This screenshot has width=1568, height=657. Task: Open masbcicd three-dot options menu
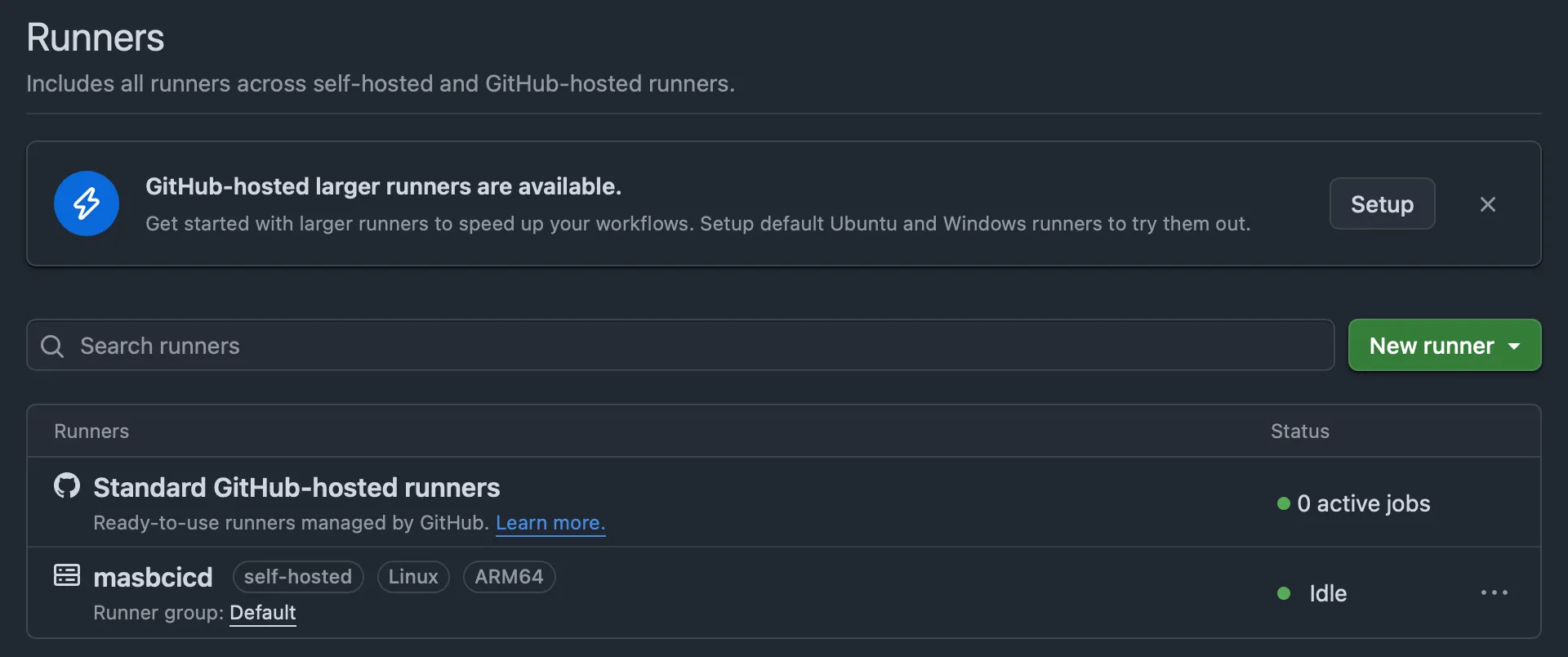click(x=1494, y=592)
